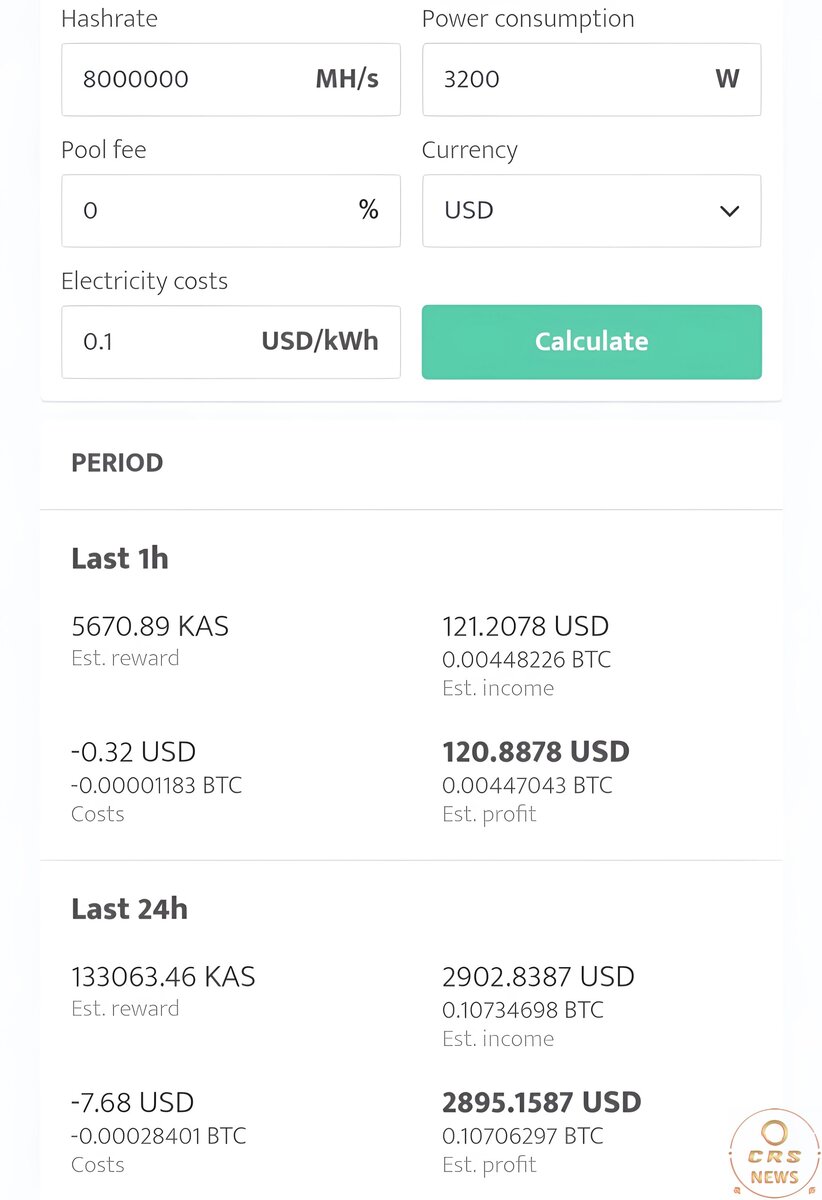Click the 2895.1587 USD profit value

click(541, 1103)
